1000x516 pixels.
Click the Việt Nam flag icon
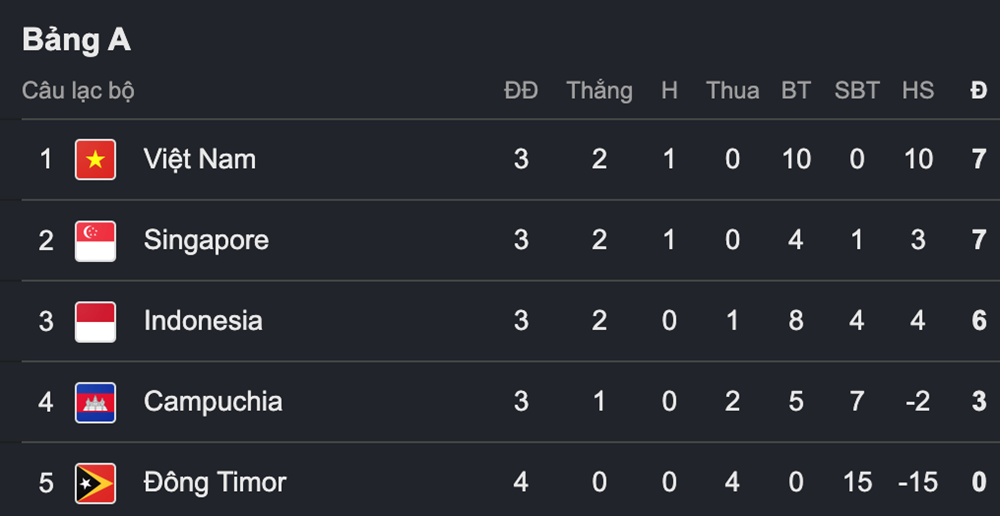pos(96,159)
